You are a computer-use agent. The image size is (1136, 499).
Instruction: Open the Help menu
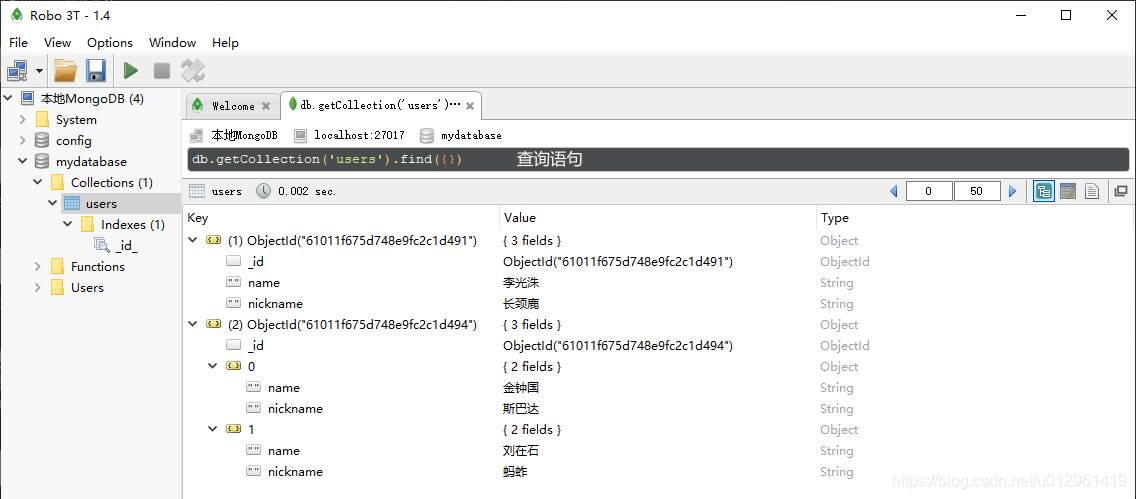click(225, 43)
